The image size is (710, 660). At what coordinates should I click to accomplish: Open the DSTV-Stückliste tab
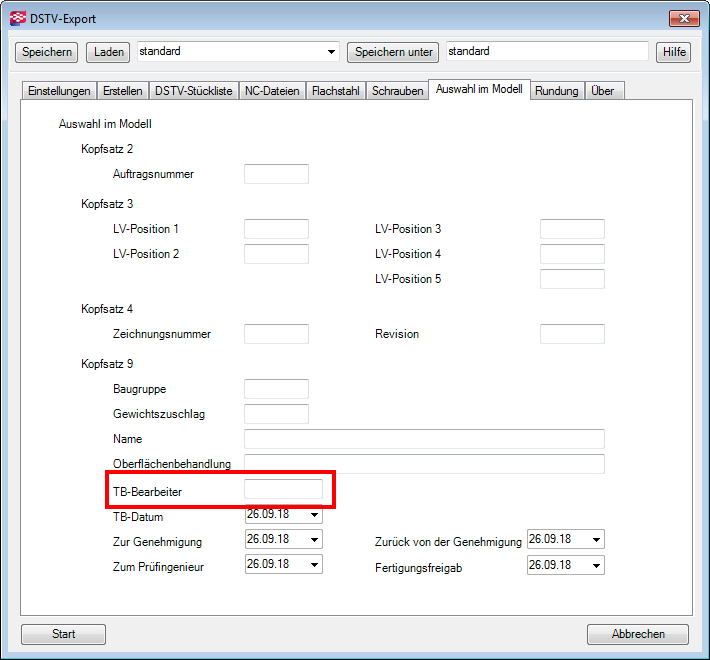(x=194, y=91)
